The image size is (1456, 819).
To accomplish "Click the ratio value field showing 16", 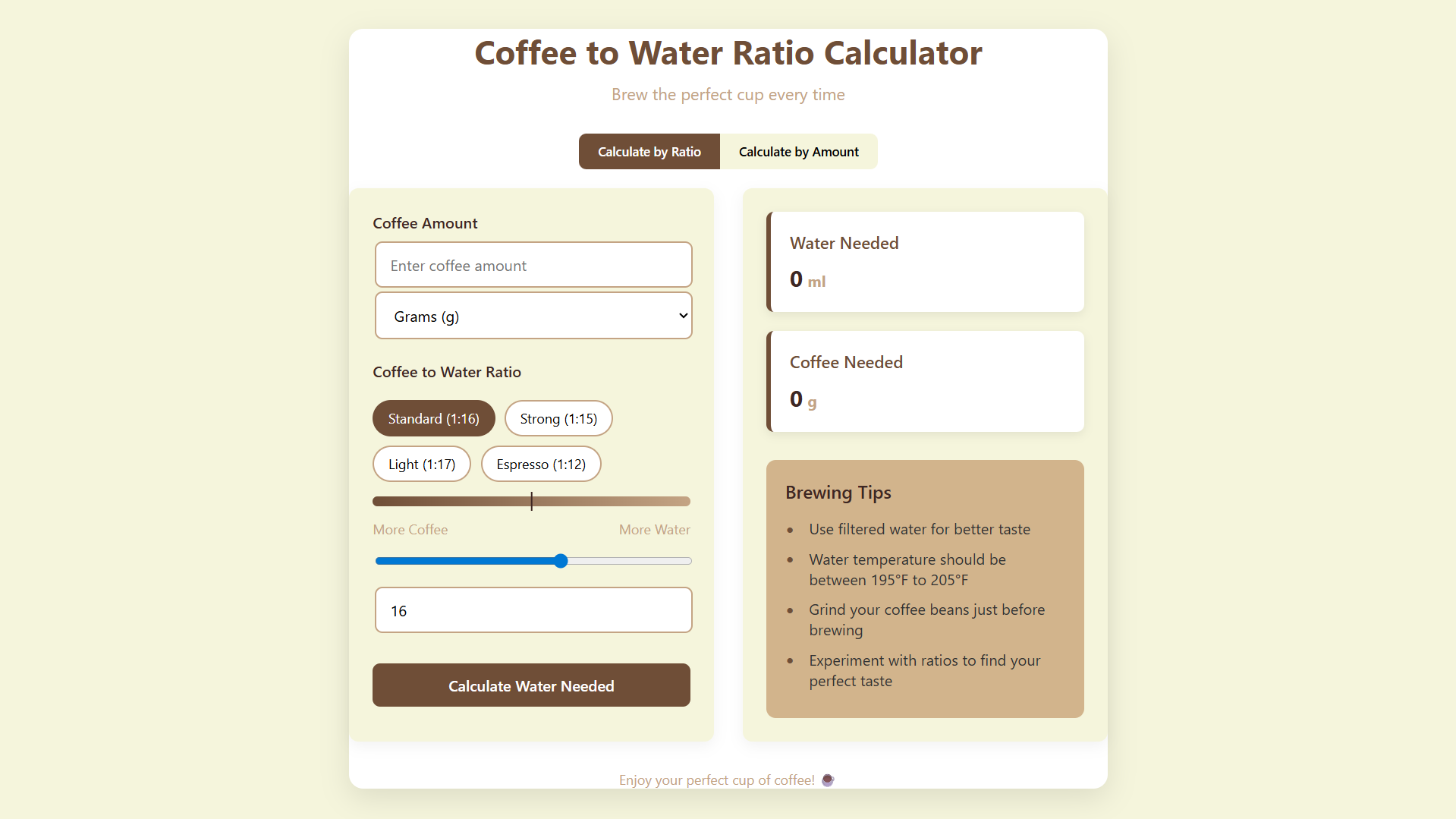I will pos(533,610).
